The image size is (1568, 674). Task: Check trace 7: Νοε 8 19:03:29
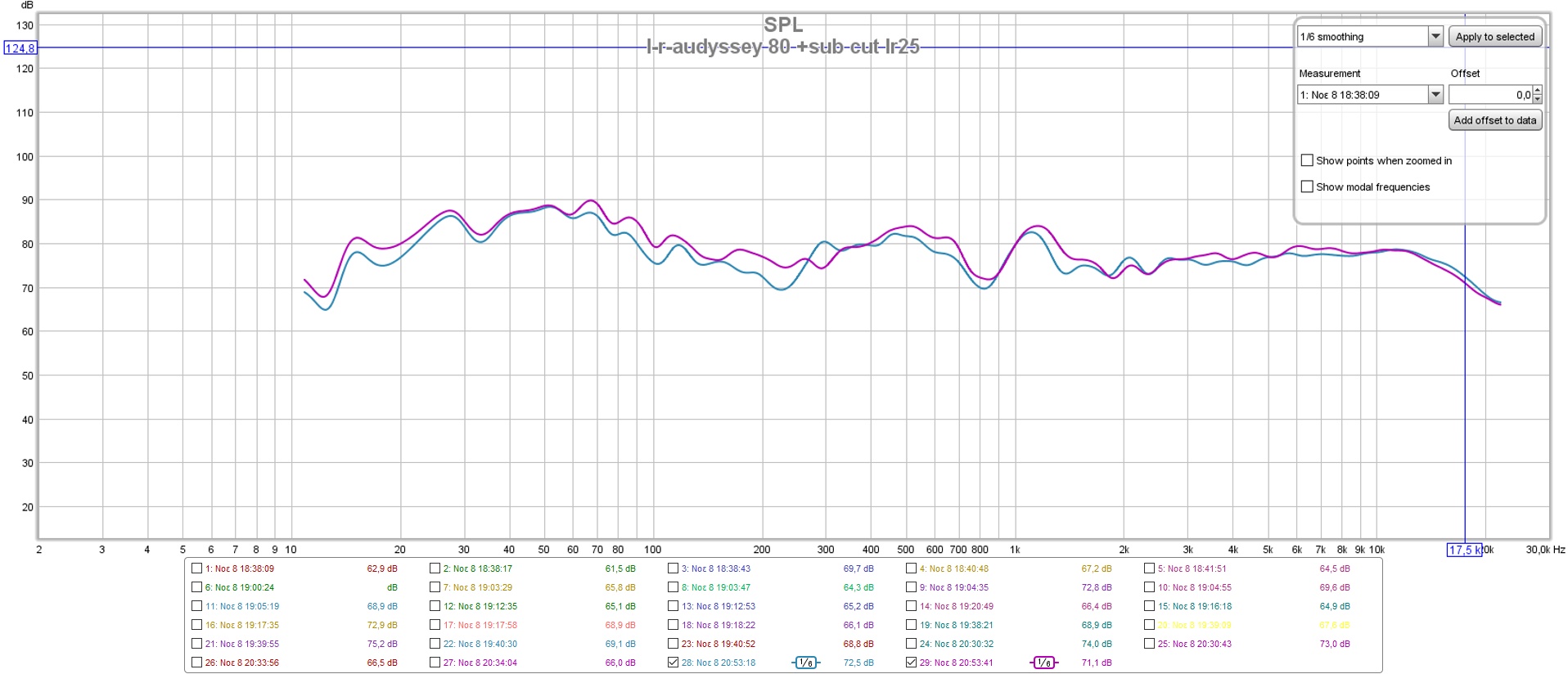click(x=435, y=587)
